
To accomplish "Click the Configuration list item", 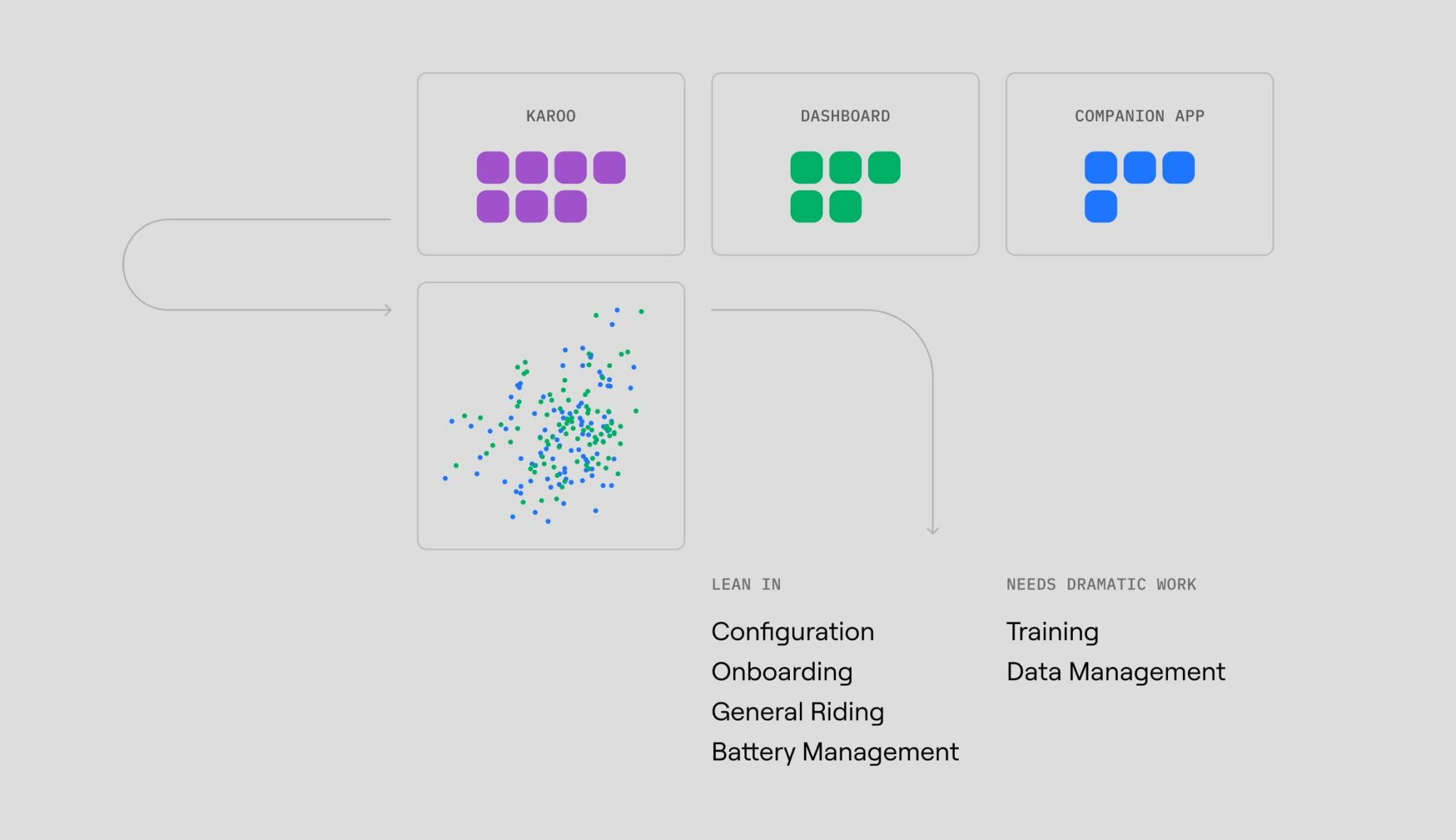I will tap(793, 632).
